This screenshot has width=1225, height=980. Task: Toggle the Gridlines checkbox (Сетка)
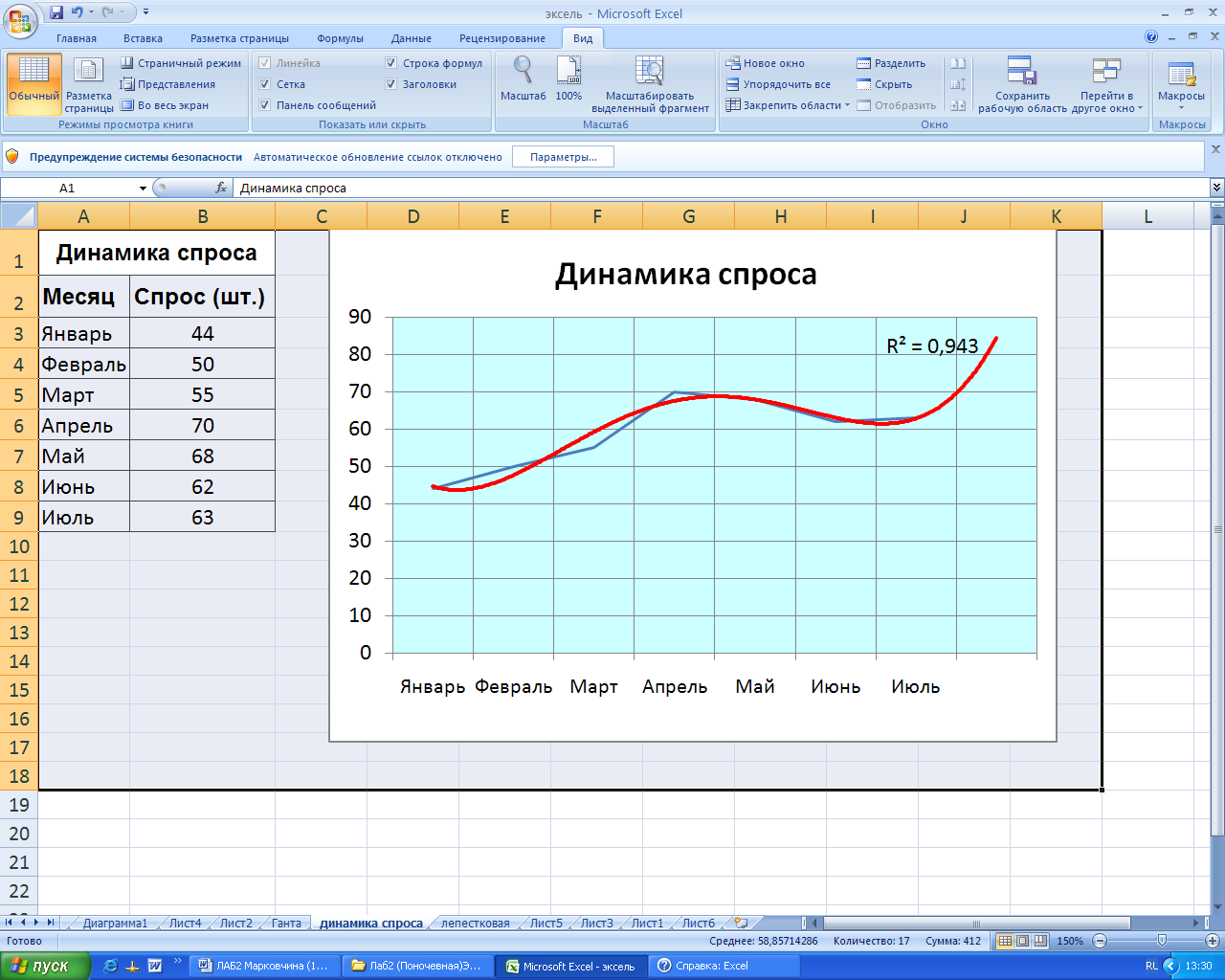265,84
